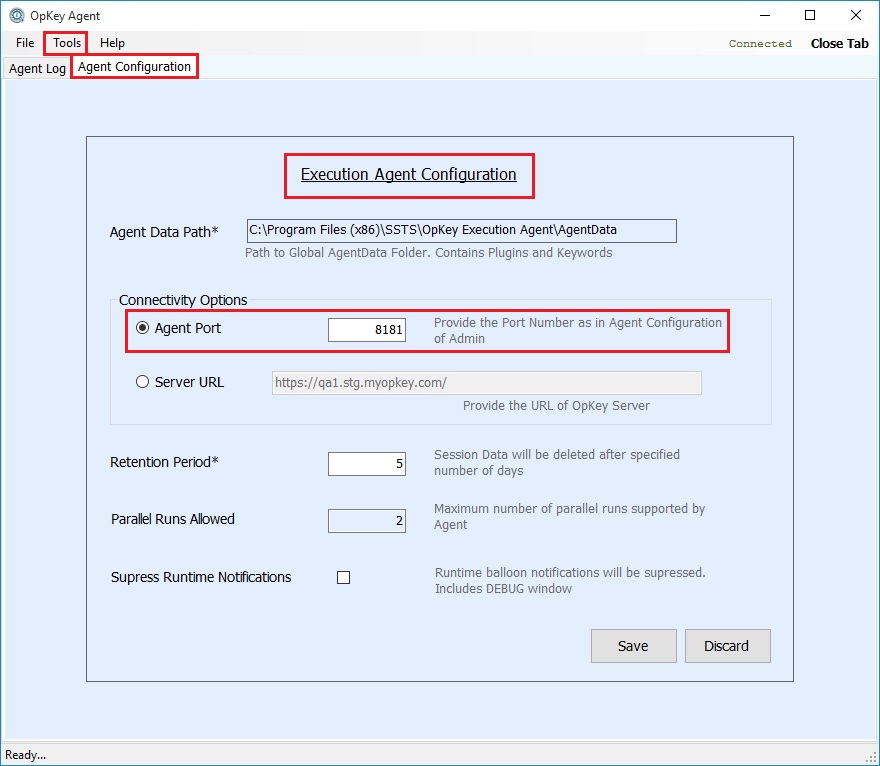Close the OpKey Agent window
This screenshot has width=880, height=766.
pyautogui.click(x=856, y=15)
